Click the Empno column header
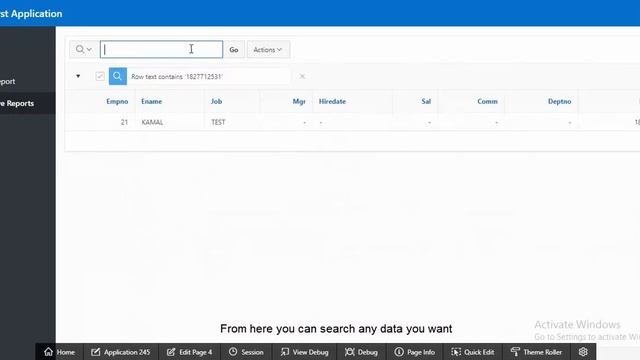 117,101
